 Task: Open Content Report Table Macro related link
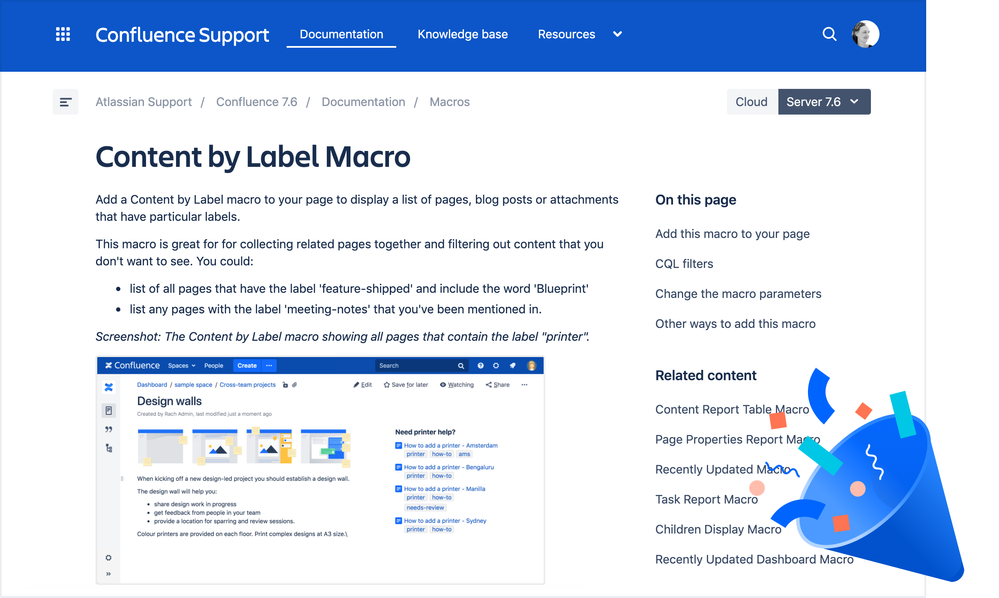tap(732, 409)
